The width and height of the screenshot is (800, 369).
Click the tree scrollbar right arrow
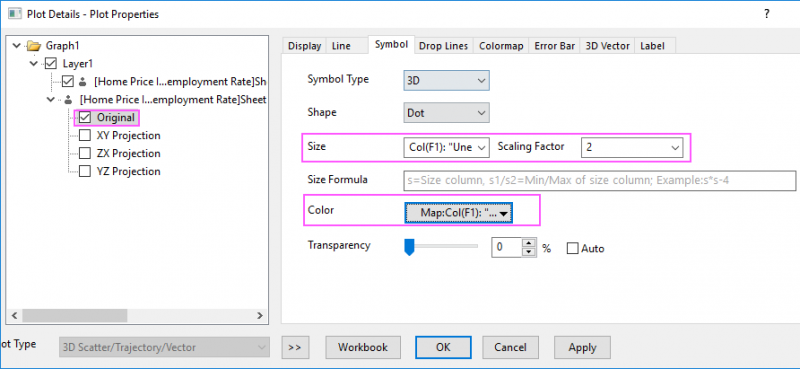click(x=260, y=315)
